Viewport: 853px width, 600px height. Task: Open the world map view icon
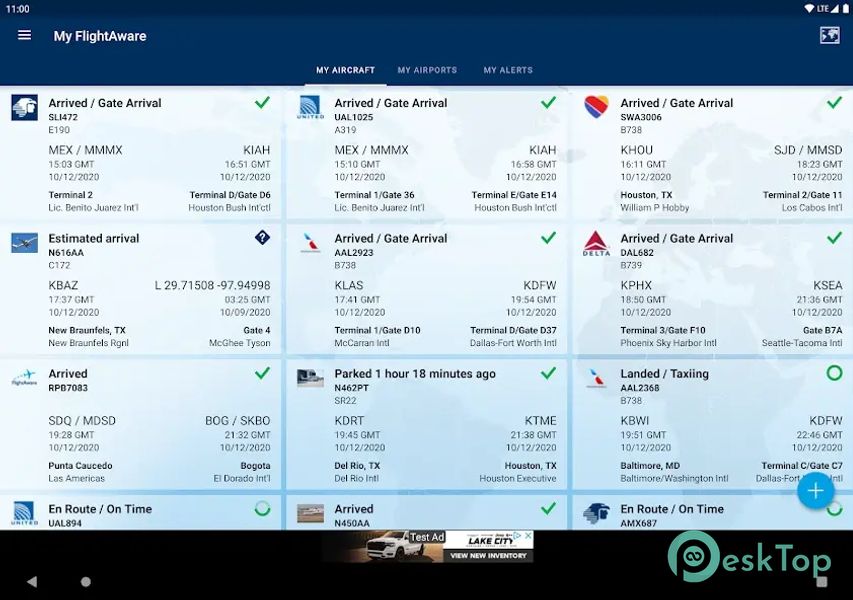(x=829, y=36)
